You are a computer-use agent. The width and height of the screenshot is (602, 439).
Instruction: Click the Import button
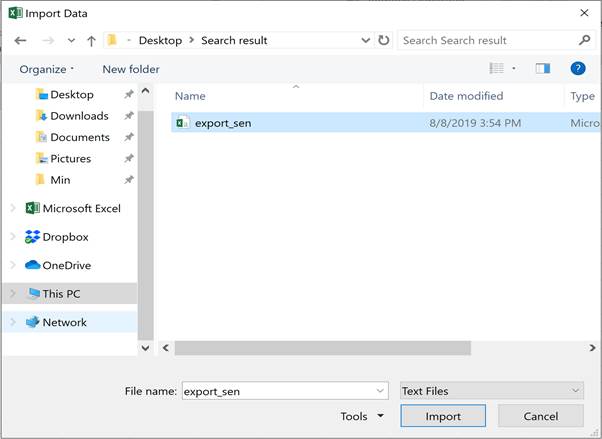tap(443, 416)
